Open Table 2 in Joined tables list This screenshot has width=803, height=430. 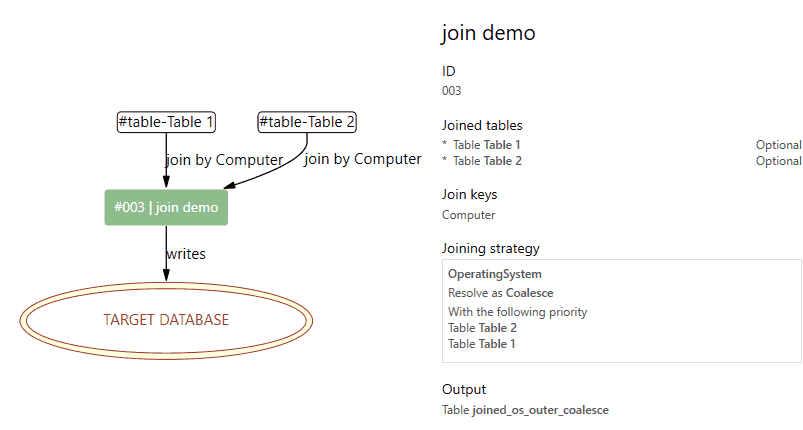click(x=502, y=161)
